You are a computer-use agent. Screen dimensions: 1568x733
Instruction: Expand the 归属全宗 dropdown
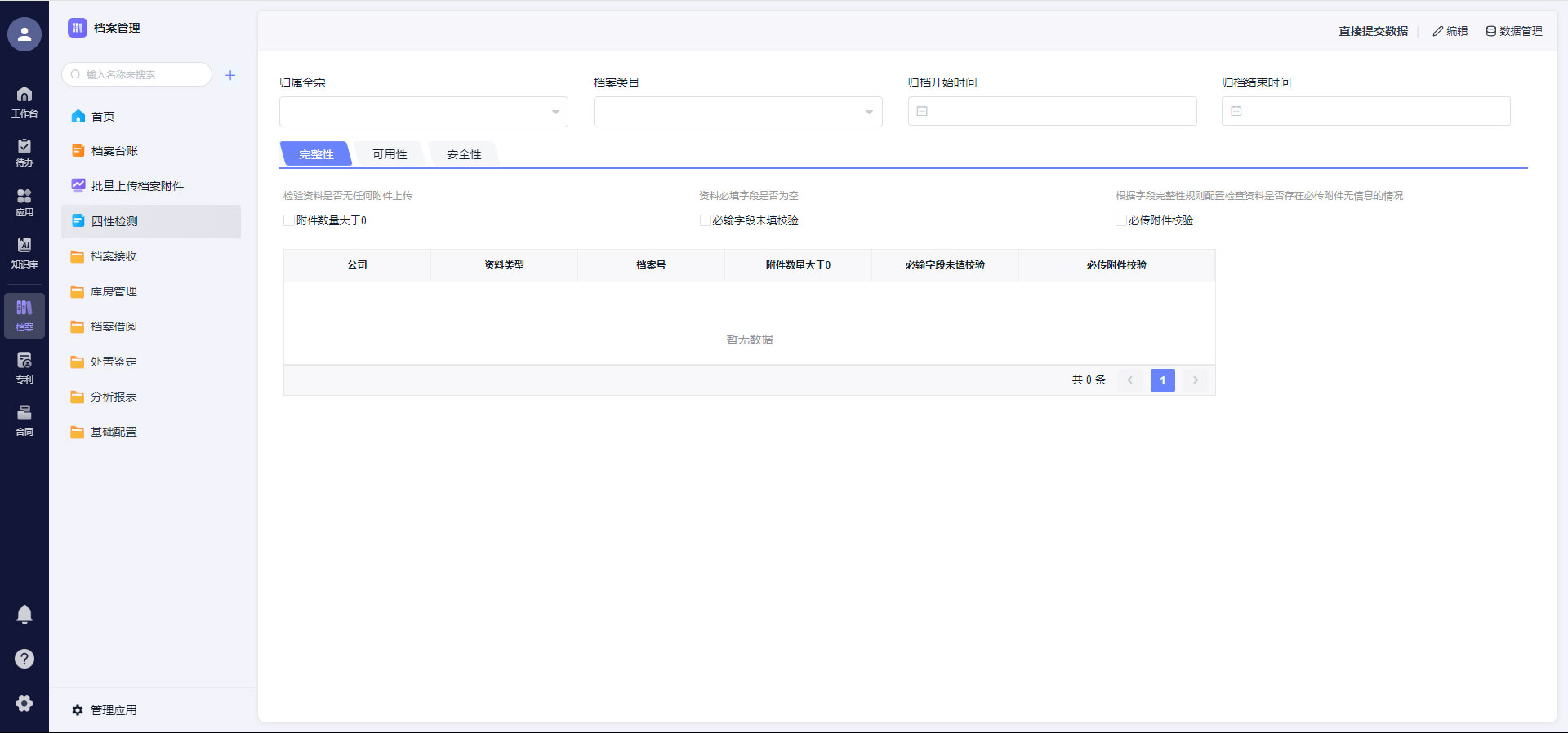point(423,112)
